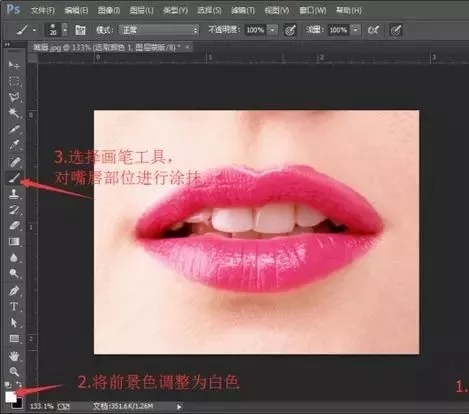469x414 pixels.
Task: Open the 滤镜(T) menu
Action: [243, 11]
